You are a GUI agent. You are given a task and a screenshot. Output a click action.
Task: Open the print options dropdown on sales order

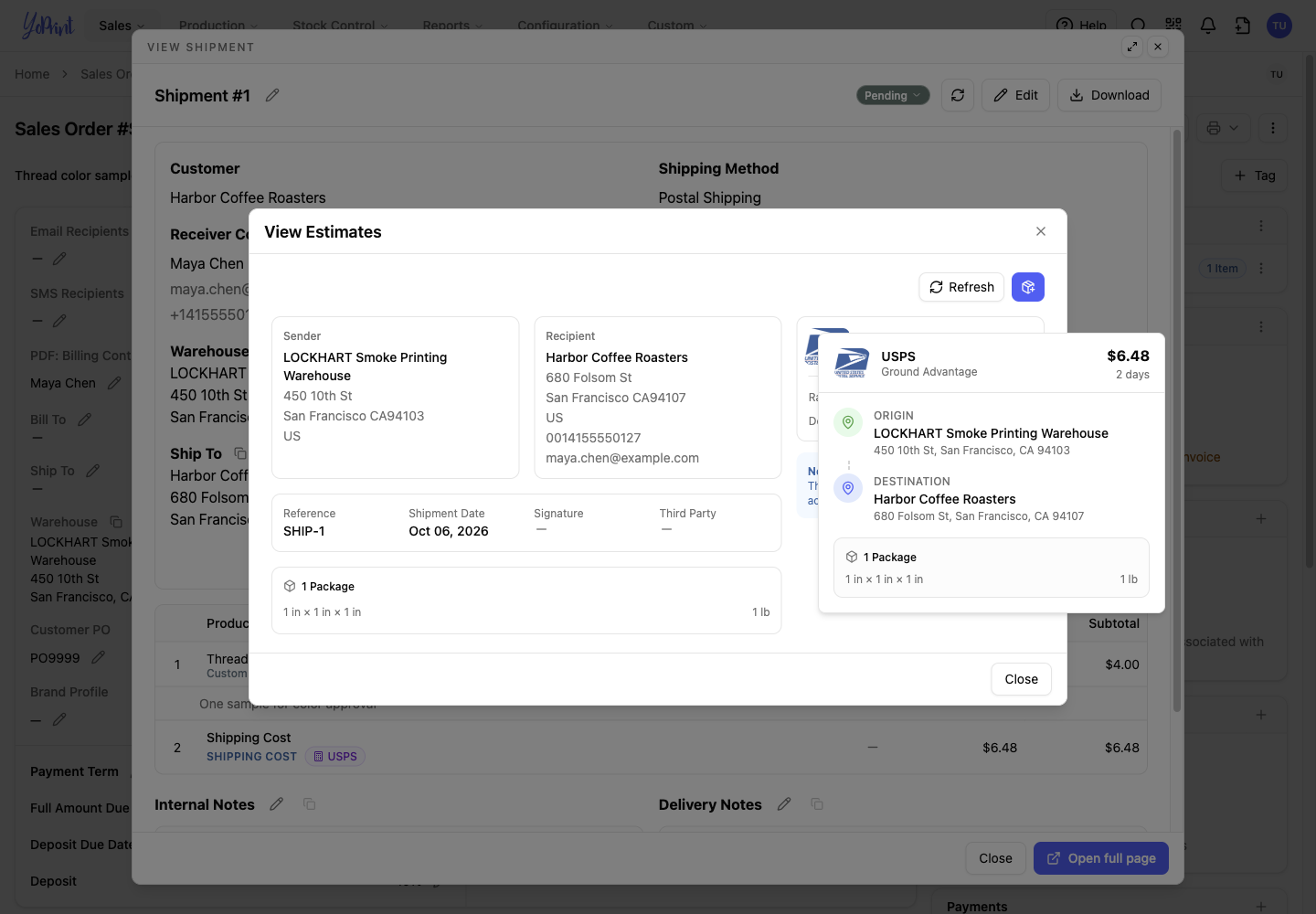tap(1222, 128)
